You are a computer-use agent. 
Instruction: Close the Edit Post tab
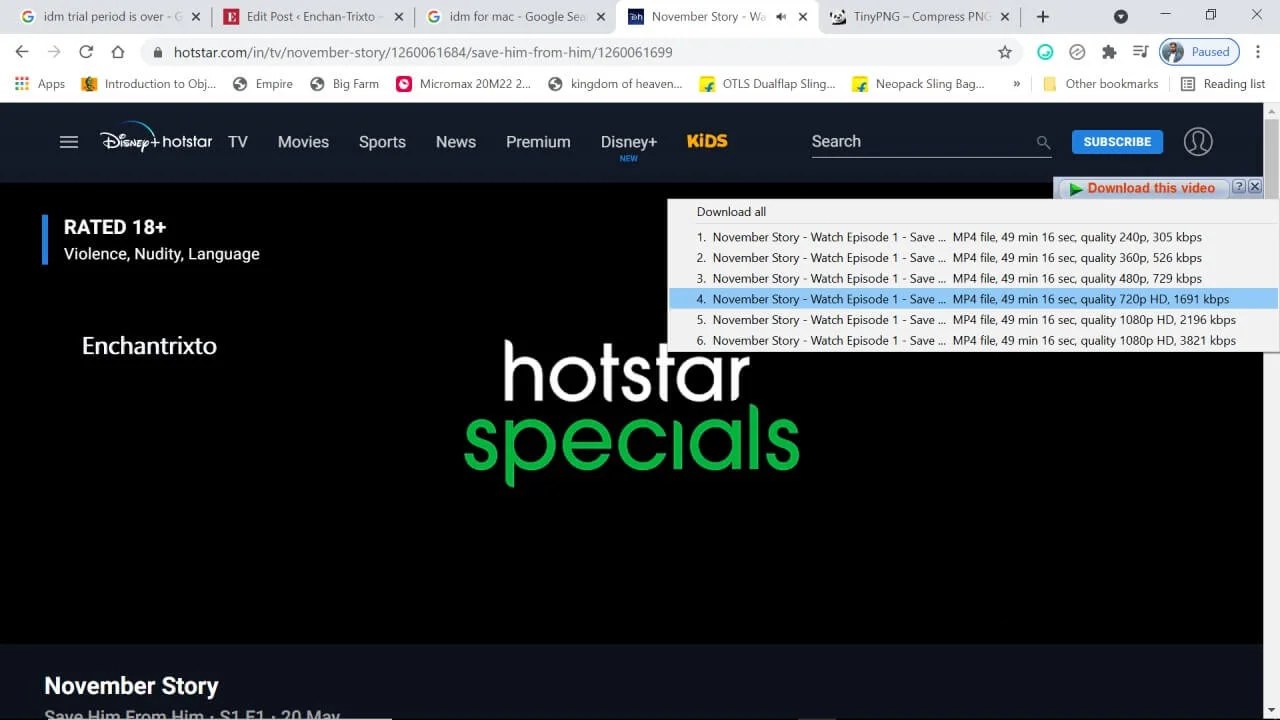pos(398,17)
